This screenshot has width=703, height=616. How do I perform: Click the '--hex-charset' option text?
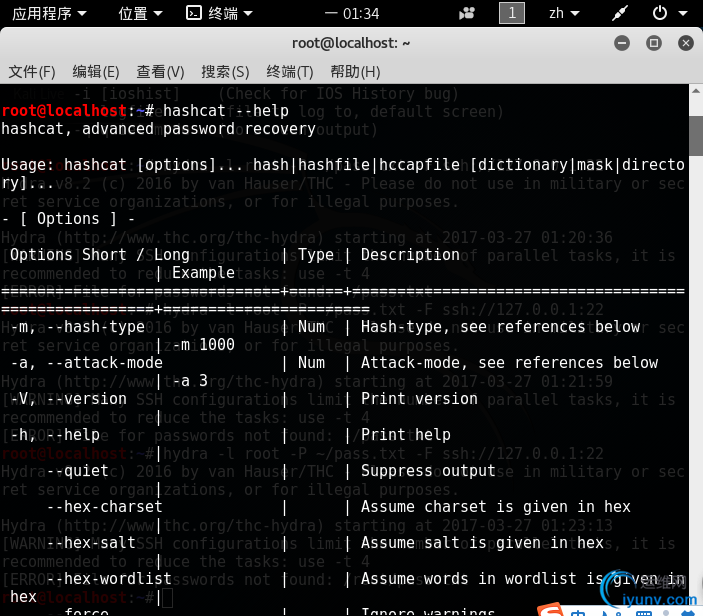click(104, 507)
